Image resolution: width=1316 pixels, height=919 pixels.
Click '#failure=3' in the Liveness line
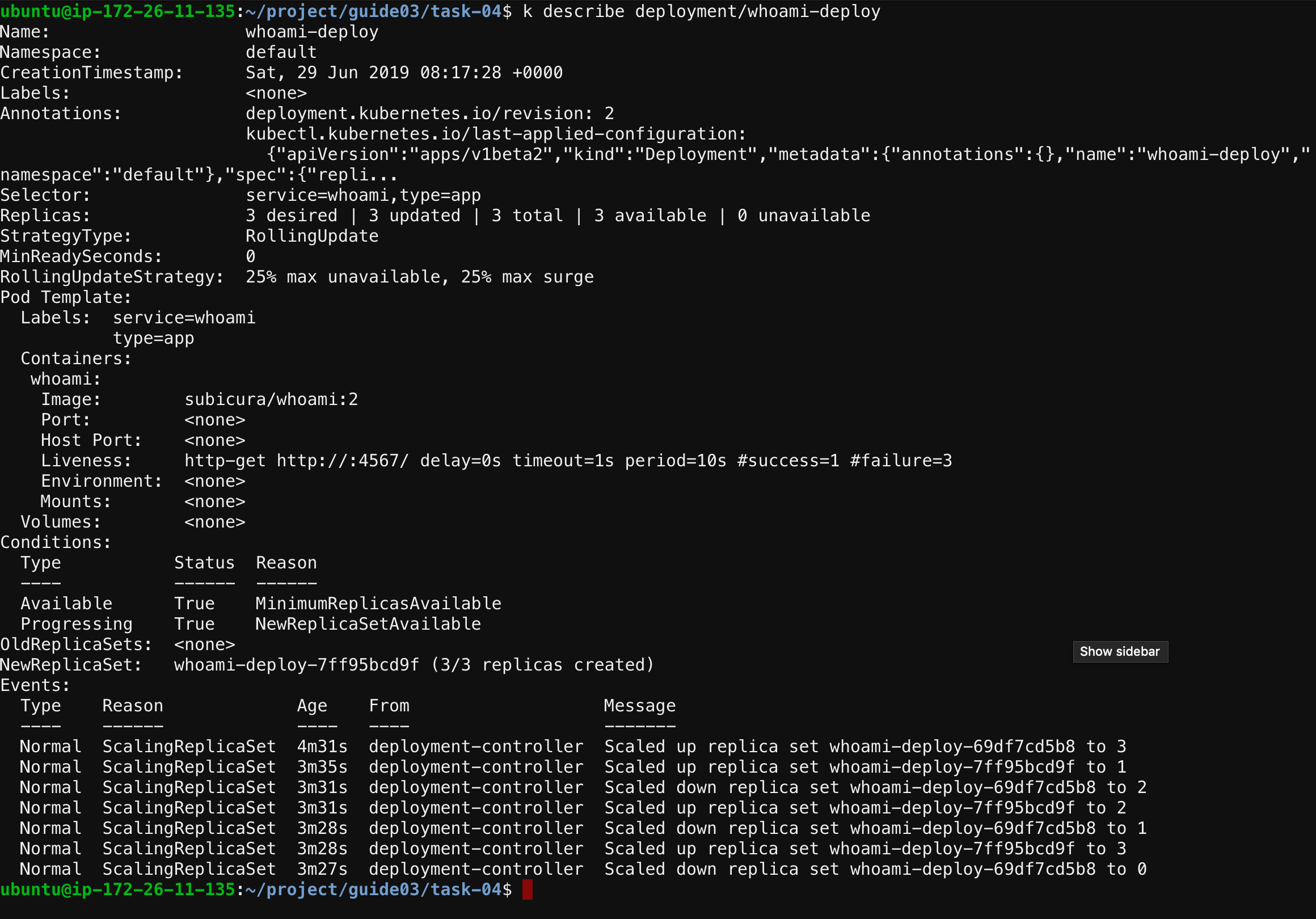click(901, 461)
